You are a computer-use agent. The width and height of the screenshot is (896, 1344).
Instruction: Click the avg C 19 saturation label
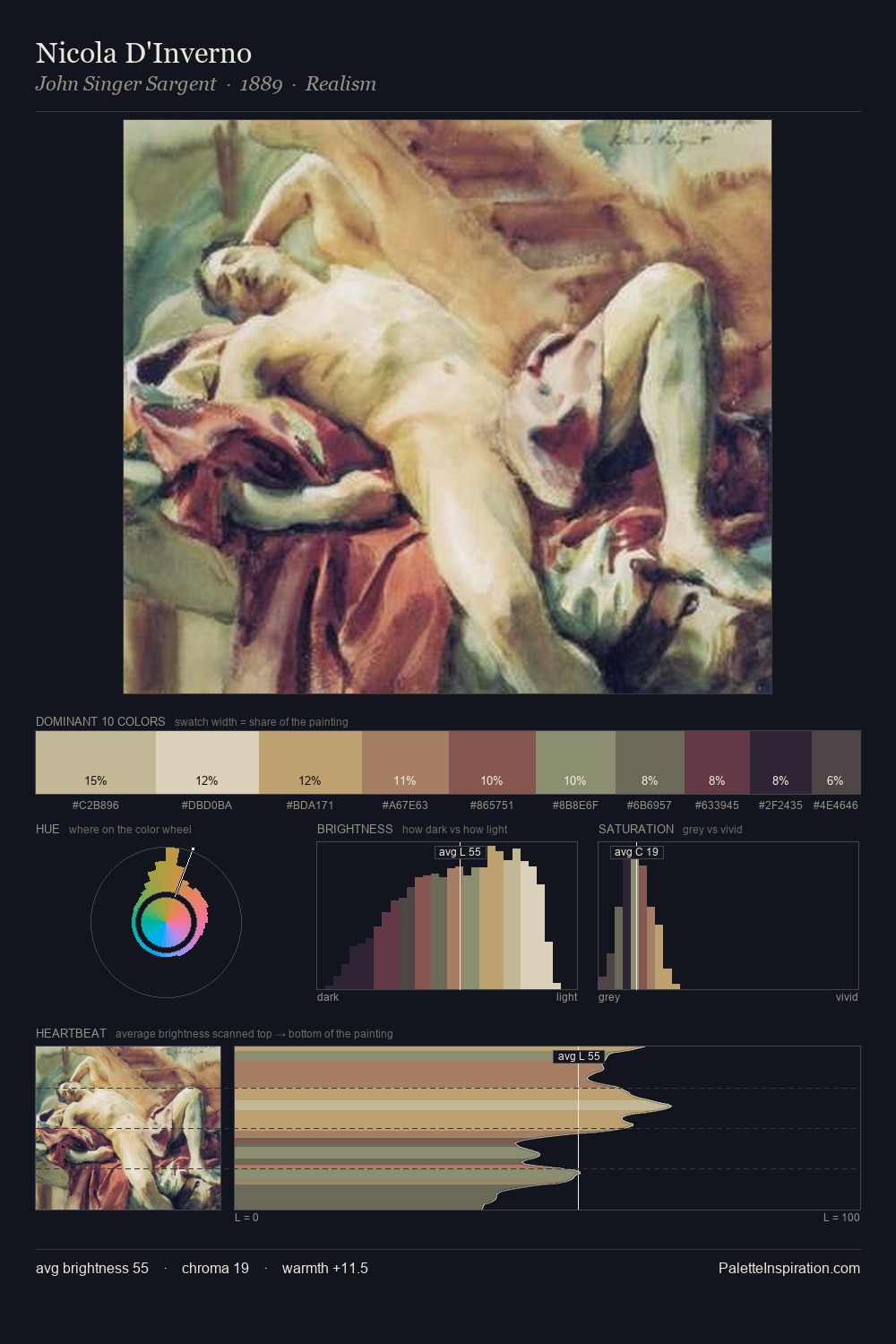(636, 852)
